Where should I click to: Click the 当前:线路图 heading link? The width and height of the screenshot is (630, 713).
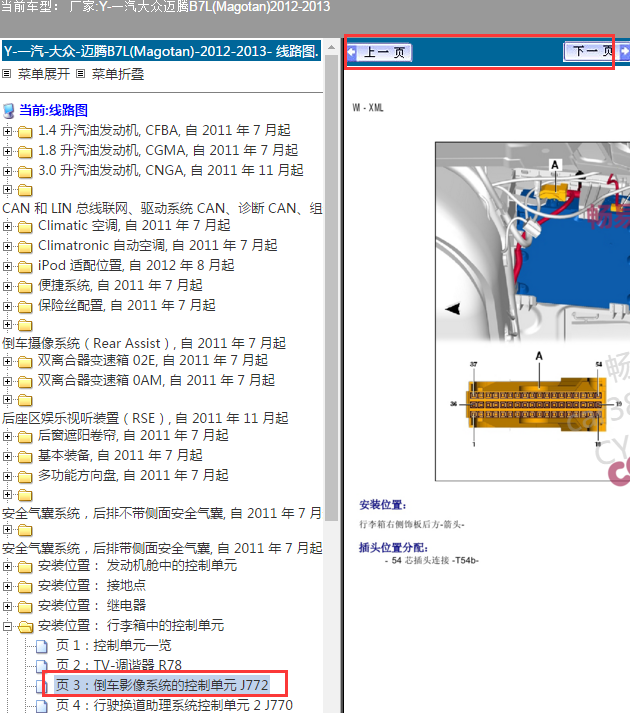click(54, 110)
